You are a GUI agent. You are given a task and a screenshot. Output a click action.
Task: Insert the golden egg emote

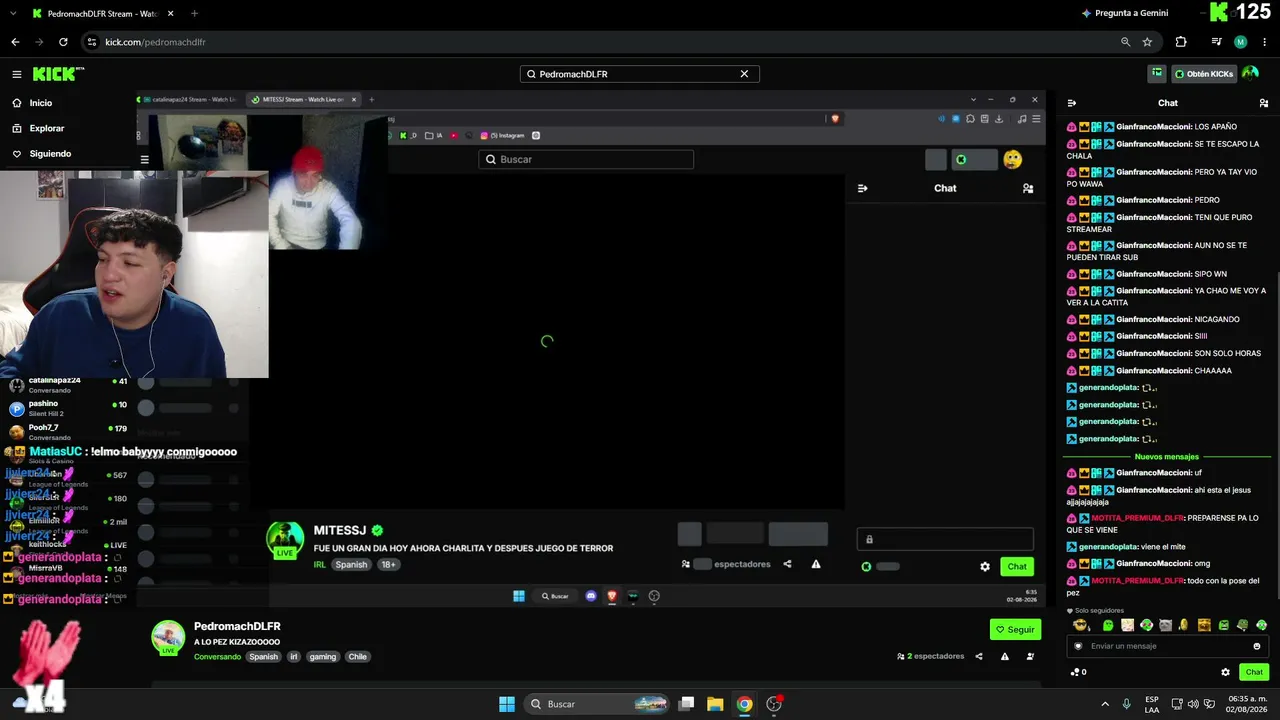[1184, 625]
